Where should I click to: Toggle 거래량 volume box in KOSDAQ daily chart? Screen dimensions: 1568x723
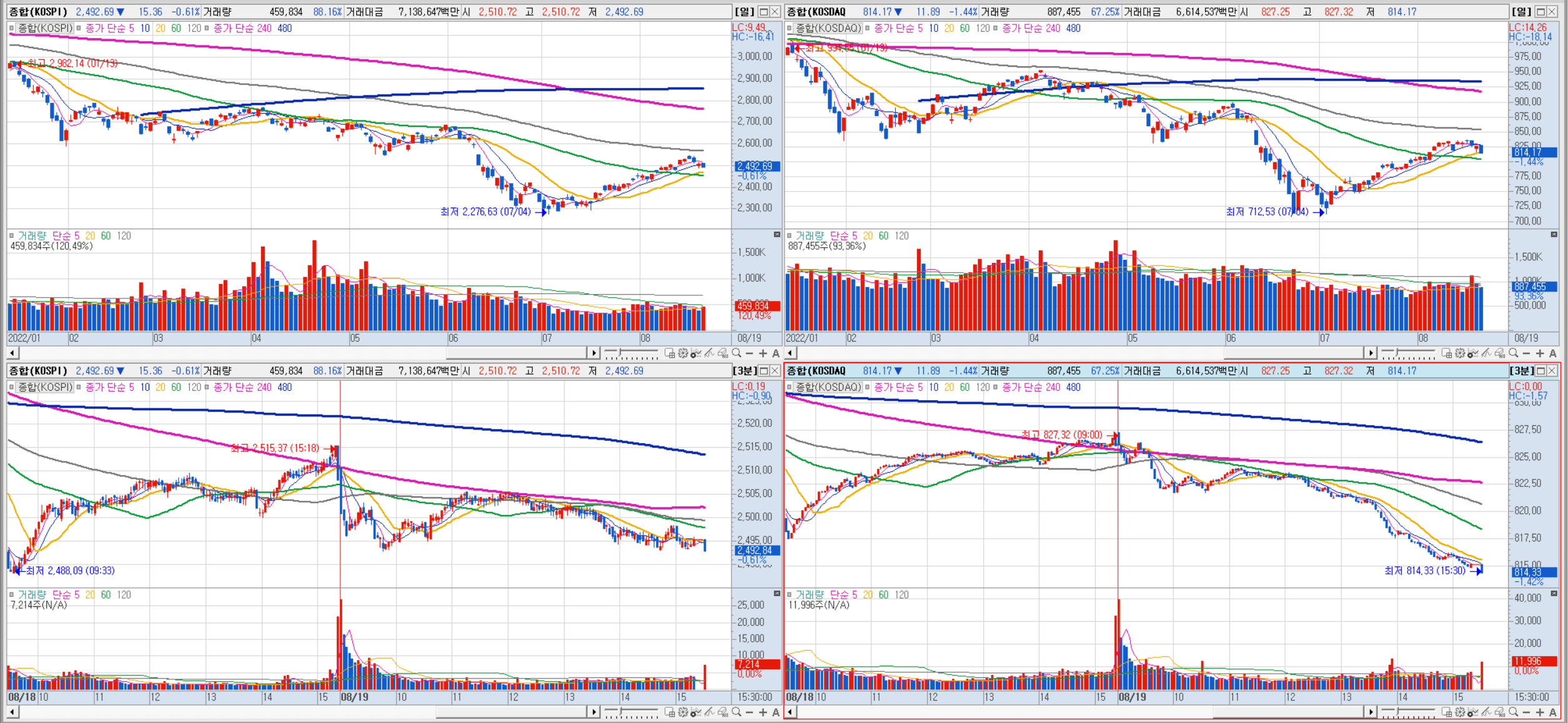click(790, 235)
